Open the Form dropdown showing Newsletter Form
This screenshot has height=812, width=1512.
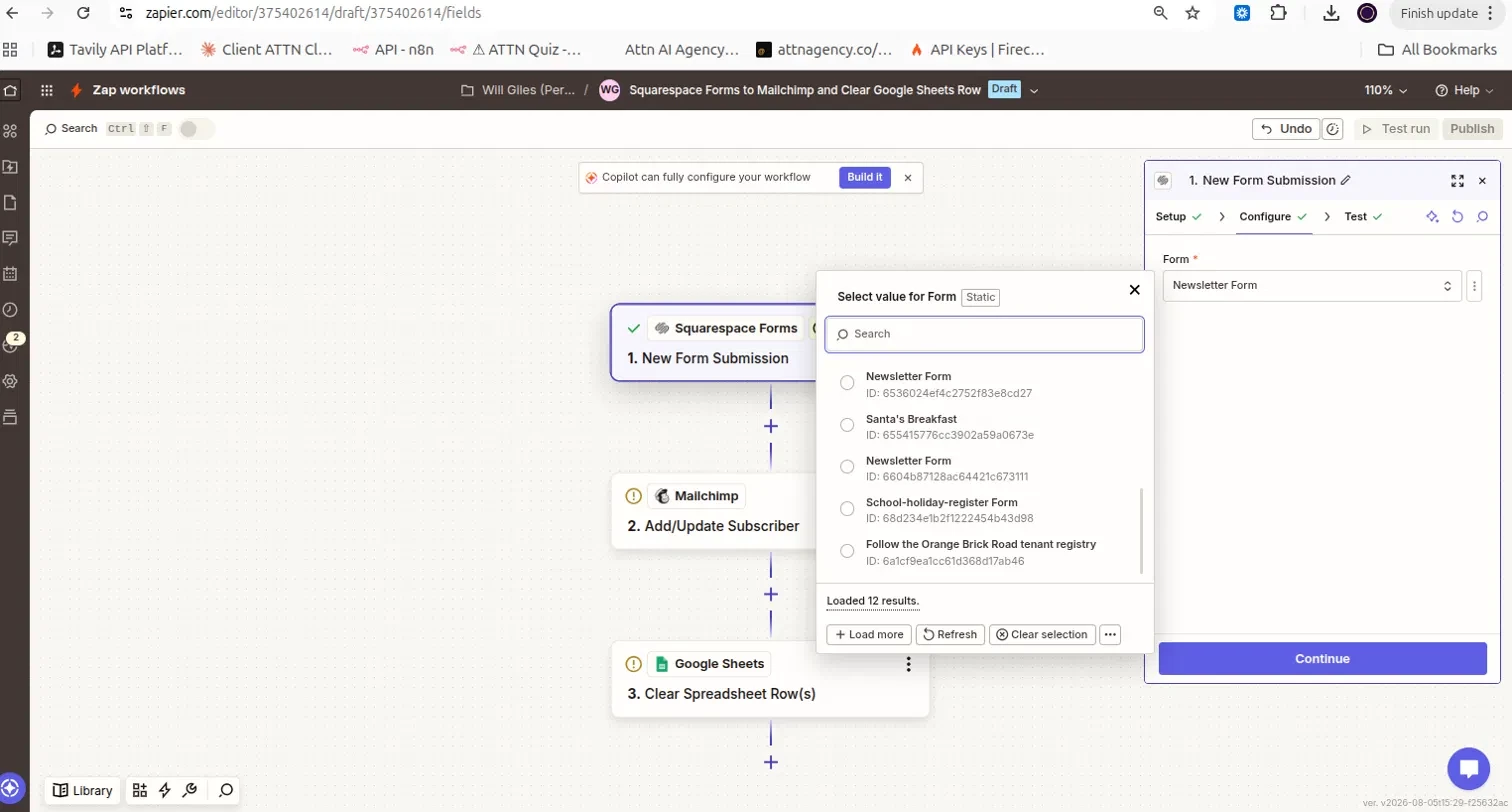click(1312, 286)
